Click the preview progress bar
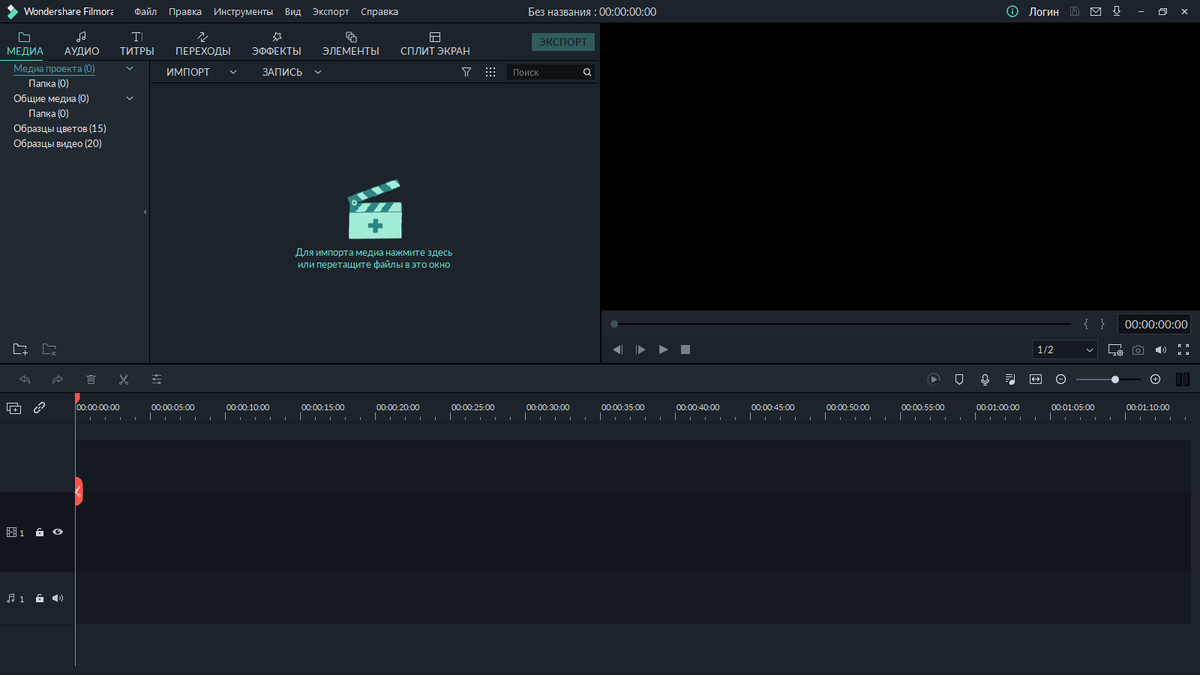The width and height of the screenshot is (1200, 675). point(841,324)
